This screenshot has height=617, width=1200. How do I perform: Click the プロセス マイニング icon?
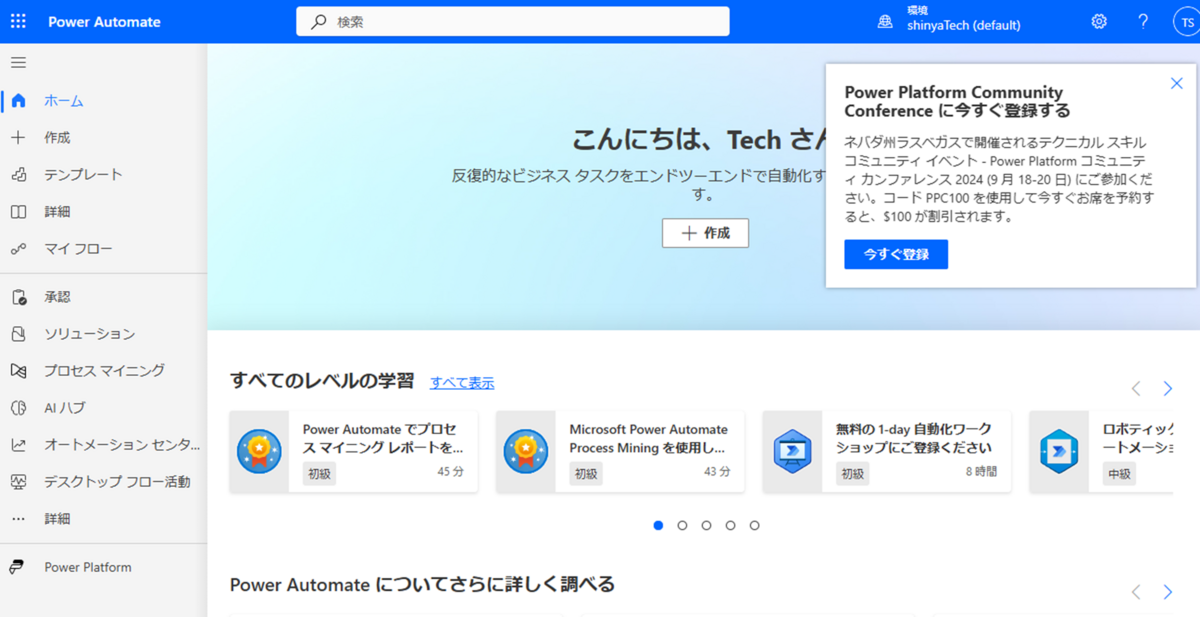[18, 371]
